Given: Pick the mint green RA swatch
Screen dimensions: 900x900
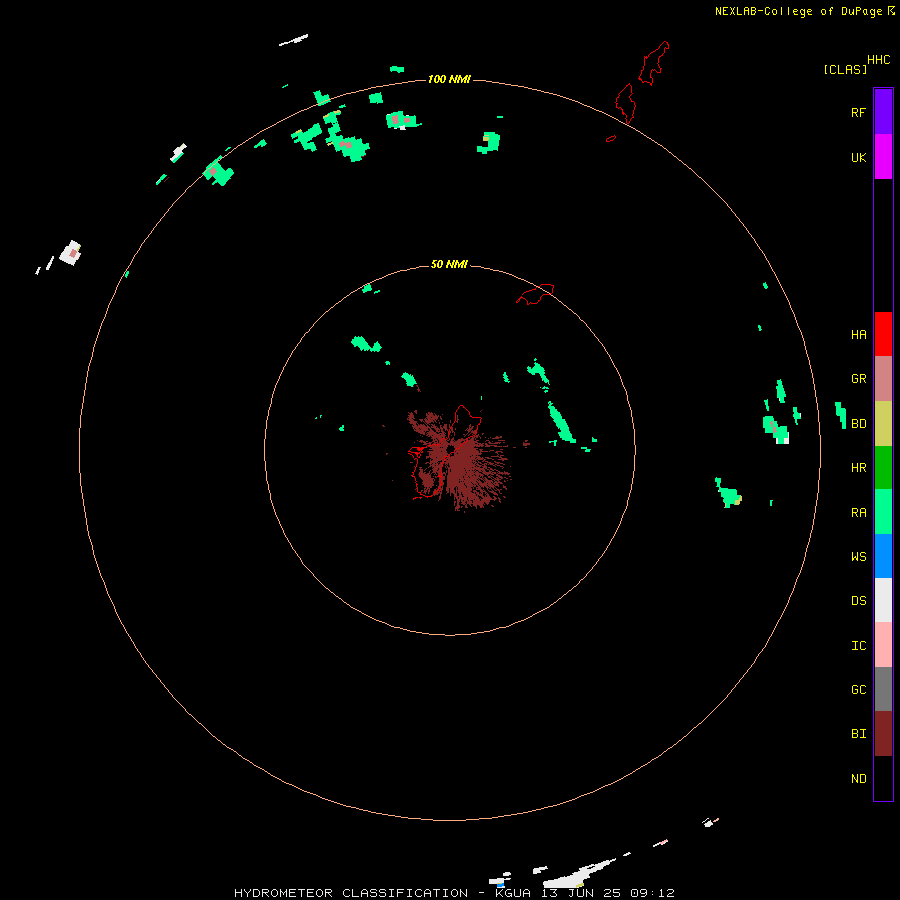Looking at the screenshot, I should tap(883, 512).
